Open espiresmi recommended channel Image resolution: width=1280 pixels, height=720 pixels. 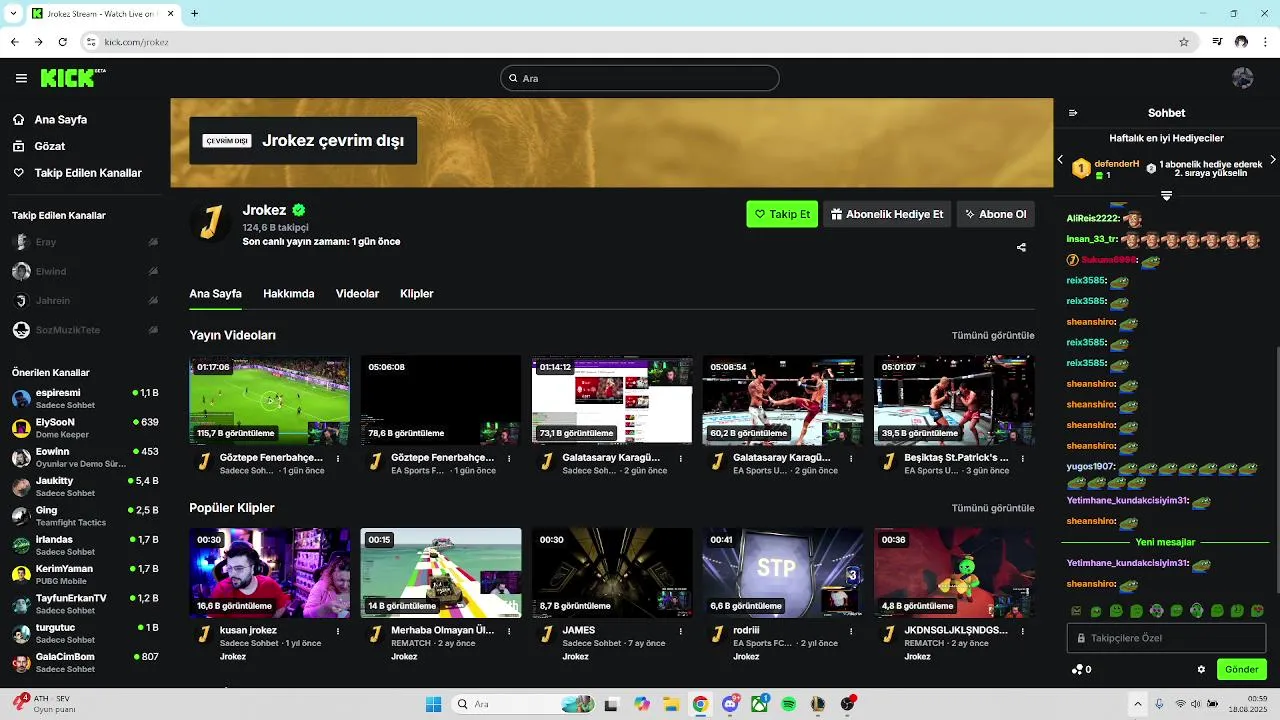tap(85, 398)
